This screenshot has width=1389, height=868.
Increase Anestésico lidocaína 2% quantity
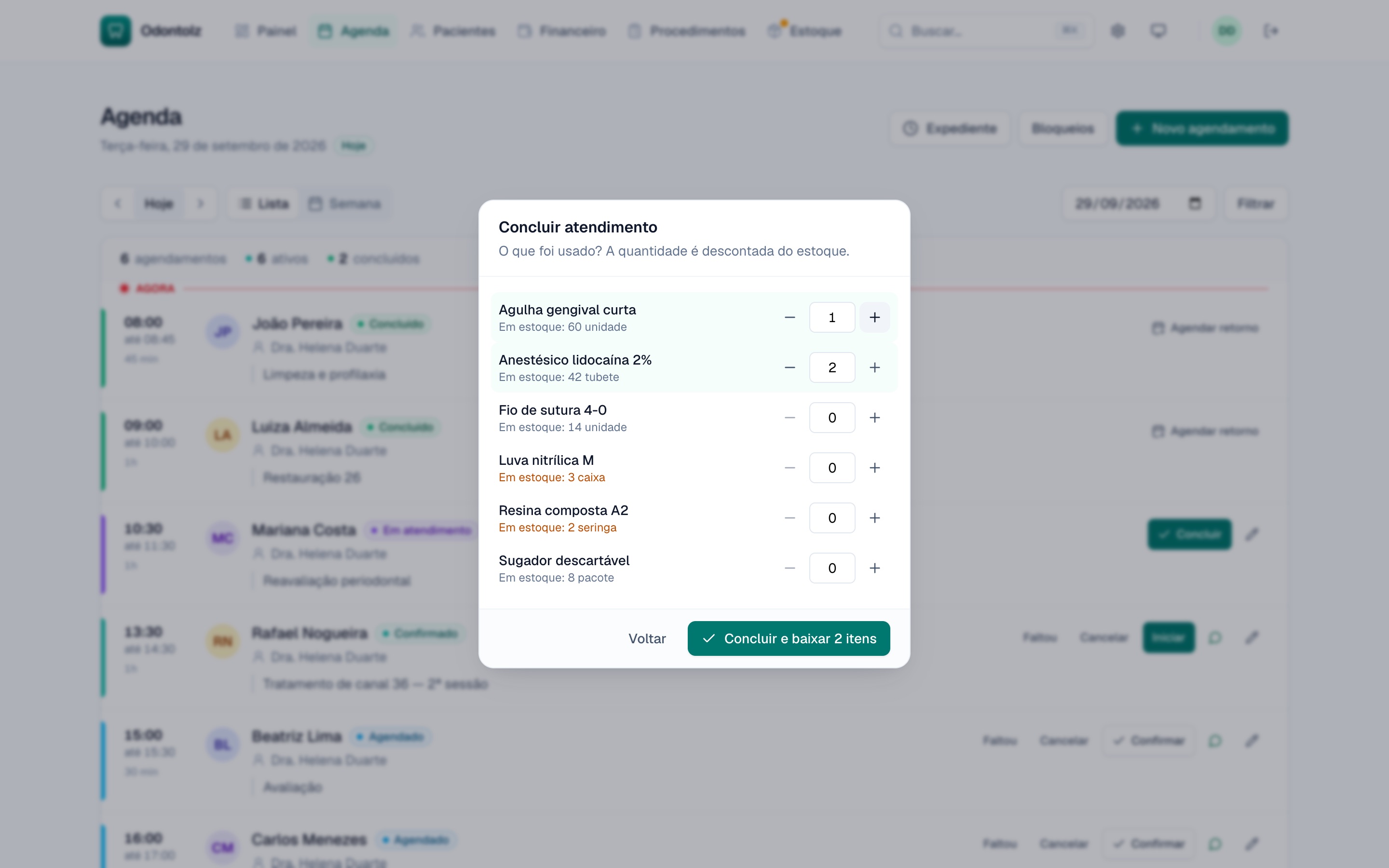[x=874, y=367]
